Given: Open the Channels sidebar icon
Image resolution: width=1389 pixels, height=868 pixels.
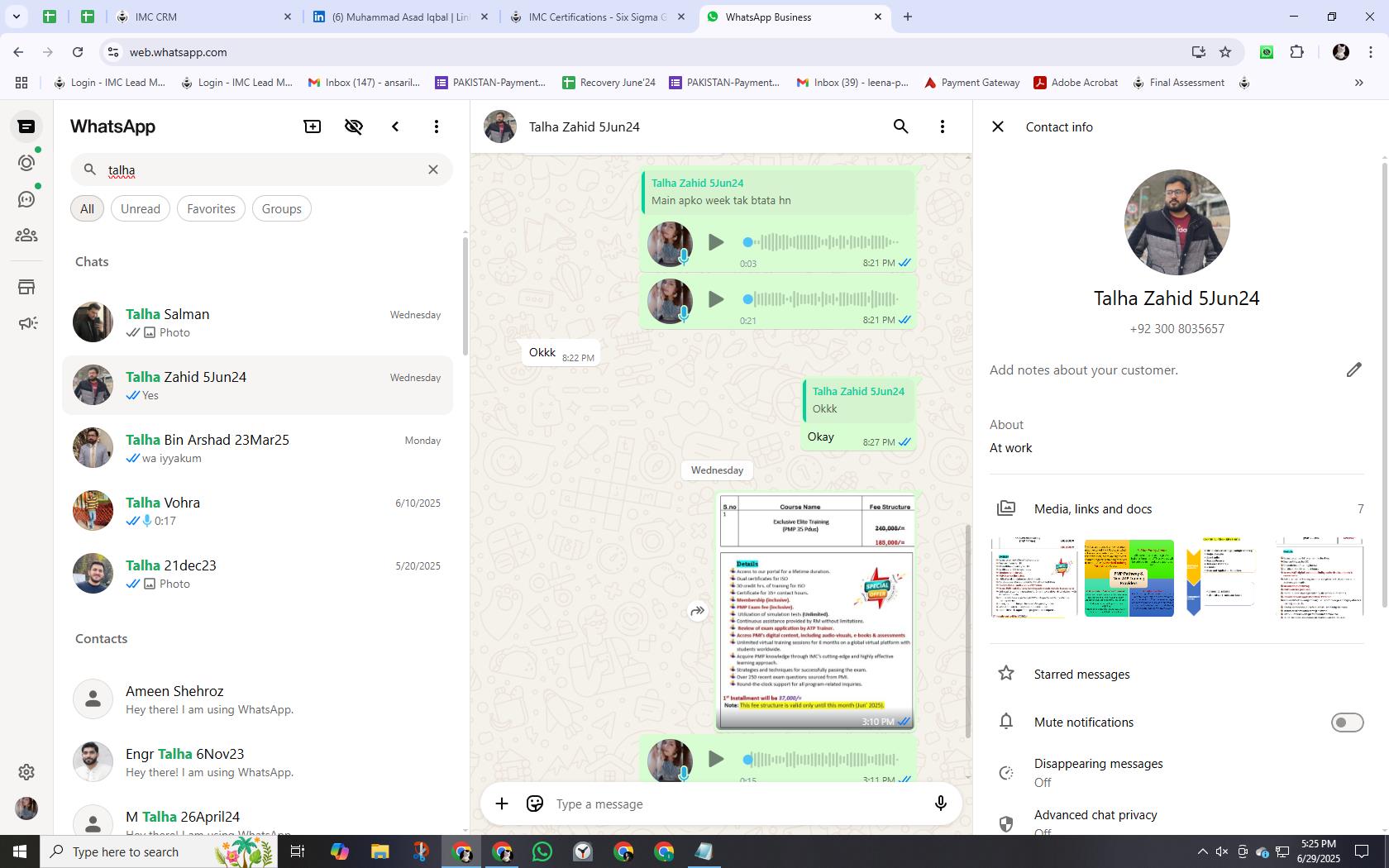Looking at the screenshot, I should pyautogui.click(x=26, y=199).
